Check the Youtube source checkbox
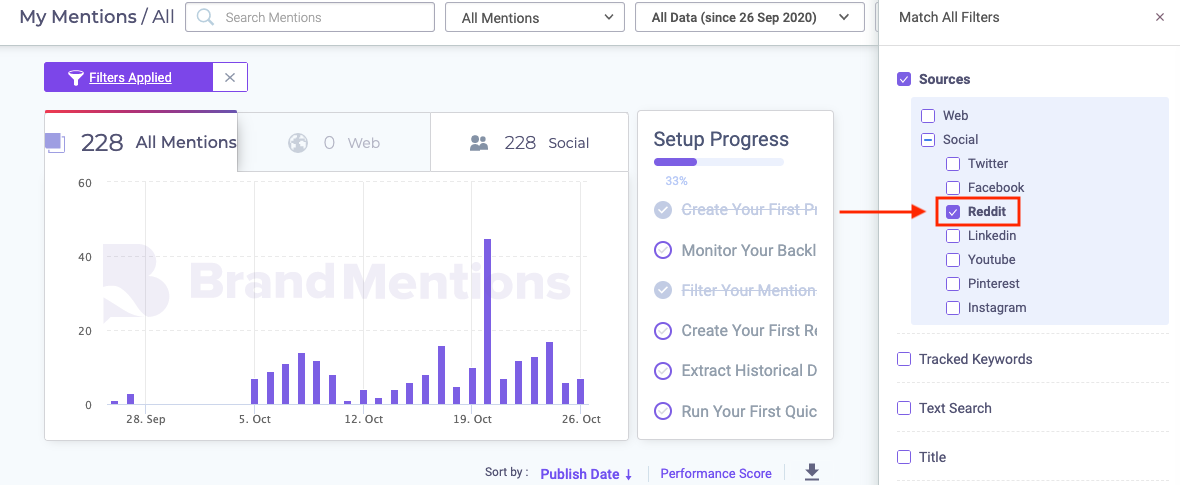1180x485 pixels. pos(953,260)
